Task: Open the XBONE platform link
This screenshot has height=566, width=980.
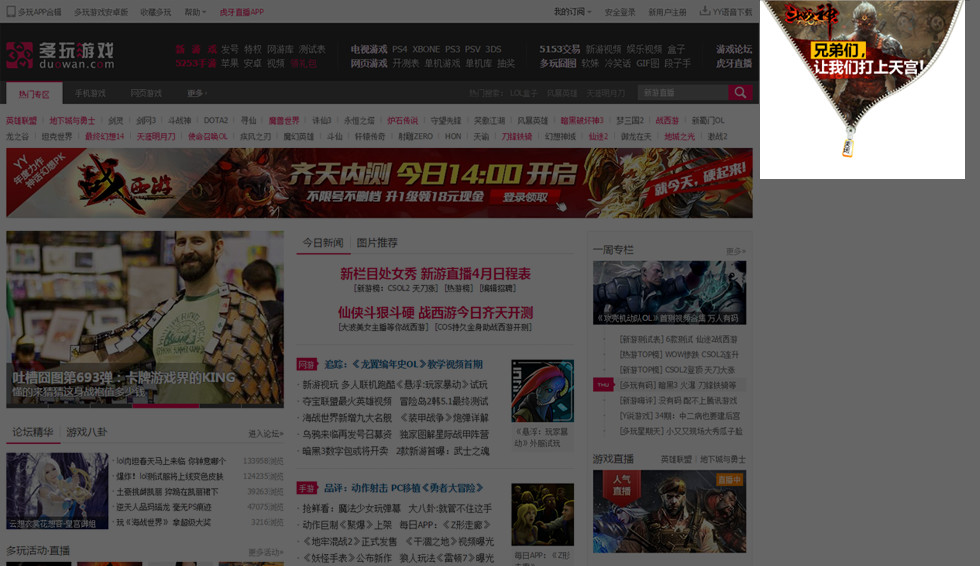Action: (x=426, y=49)
